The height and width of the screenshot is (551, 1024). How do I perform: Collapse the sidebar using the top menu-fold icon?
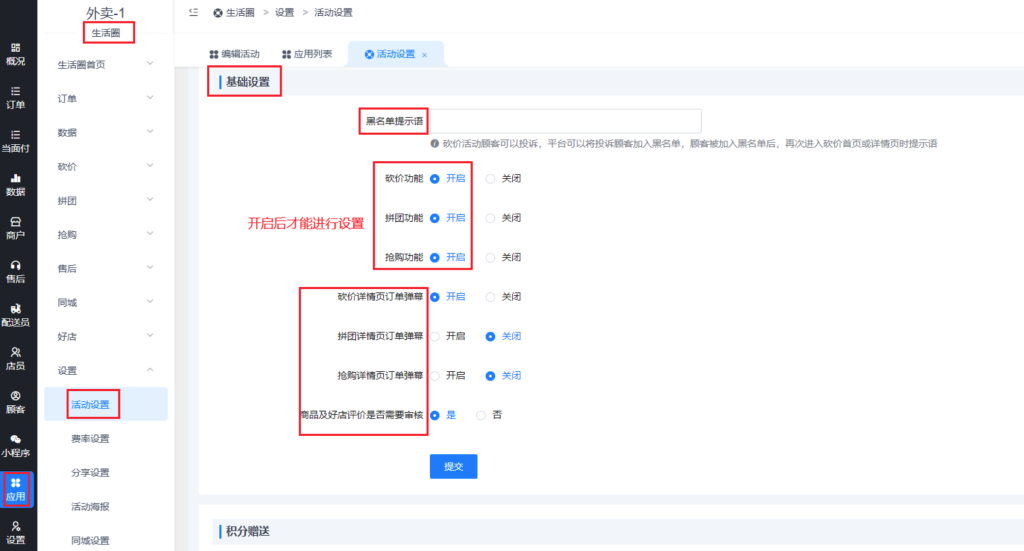(x=193, y=12)
